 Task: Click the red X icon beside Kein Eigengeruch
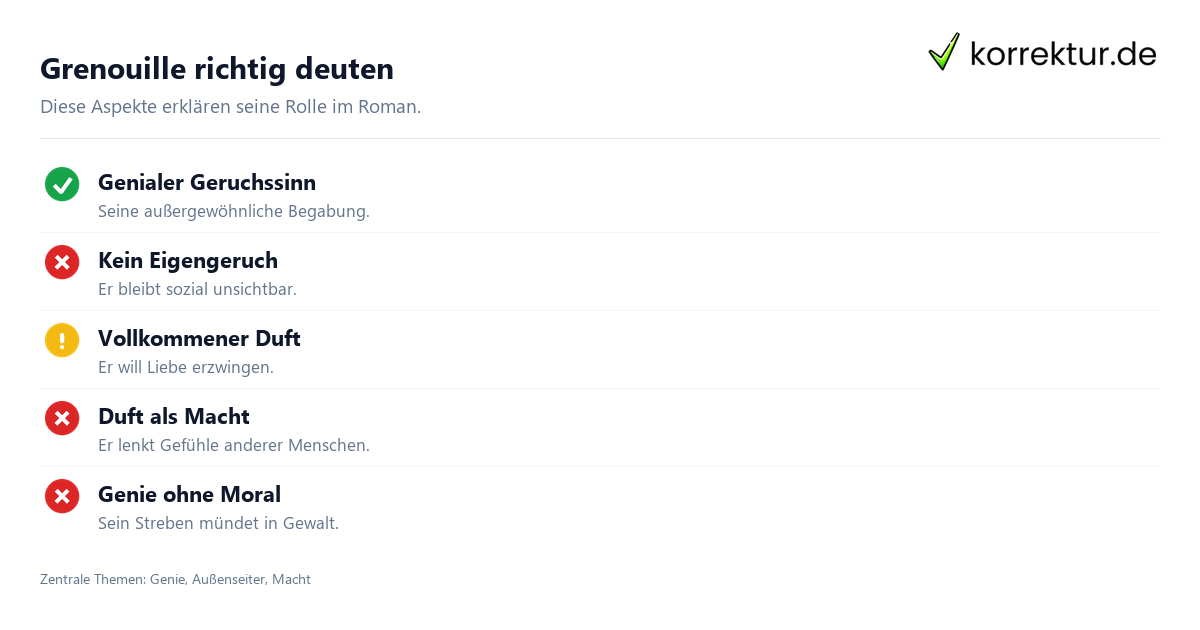point(62,262)
